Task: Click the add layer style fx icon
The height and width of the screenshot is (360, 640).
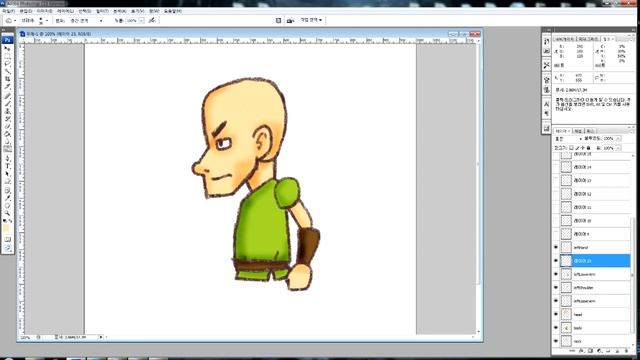Action: tap(581, 351)
